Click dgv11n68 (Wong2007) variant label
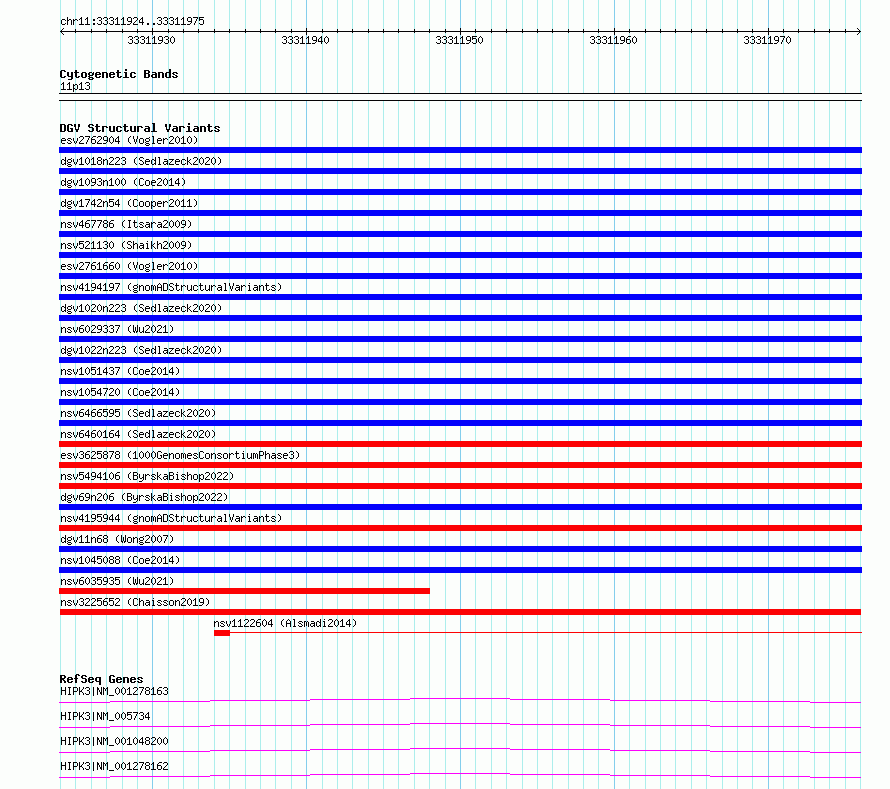This screenshot has height=789, width=890. click(x=117, y=539)
